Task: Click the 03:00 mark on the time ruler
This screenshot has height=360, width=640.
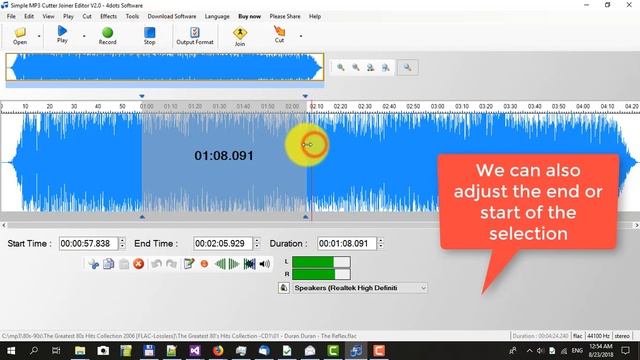Action: pos(438,107)
